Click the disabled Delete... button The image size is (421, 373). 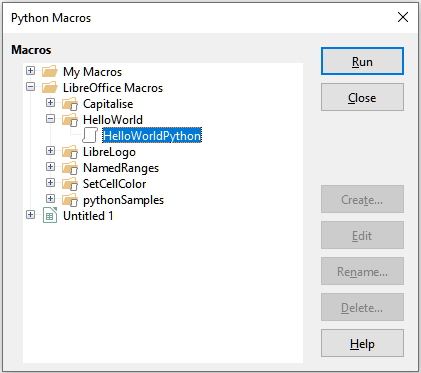(362, 307)
